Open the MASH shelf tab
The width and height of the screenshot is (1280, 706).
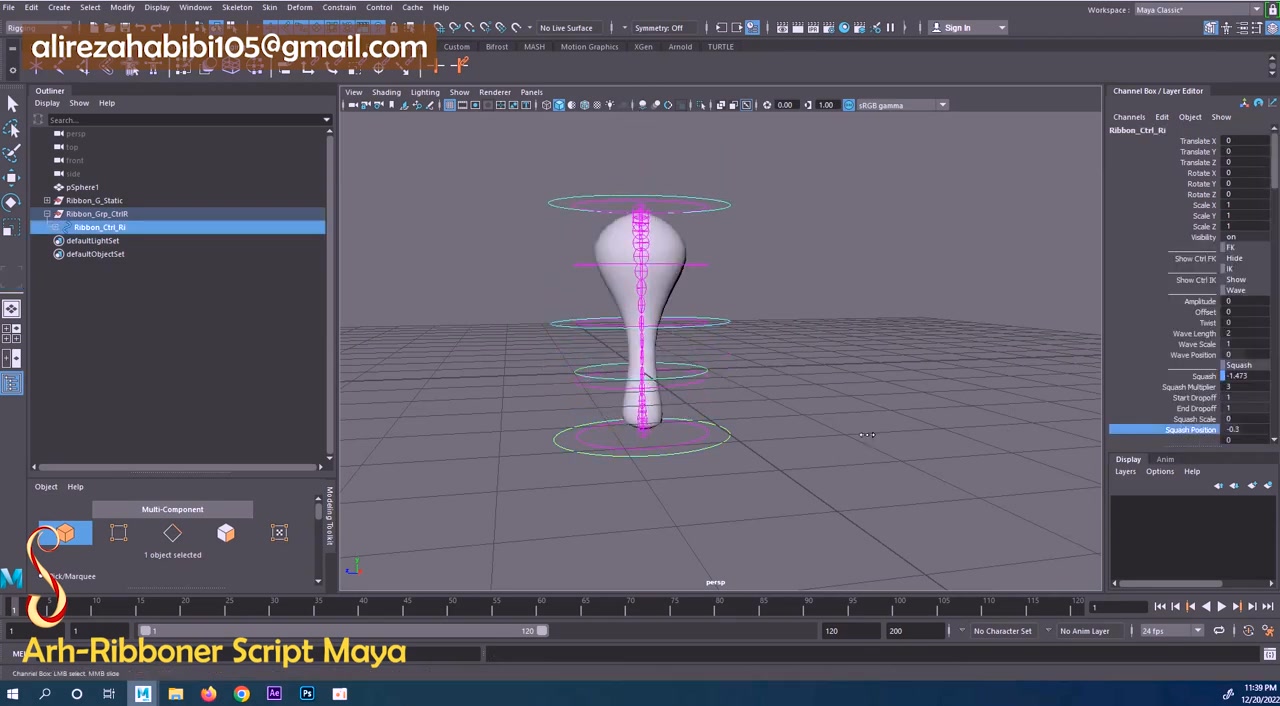click(534, 47)
